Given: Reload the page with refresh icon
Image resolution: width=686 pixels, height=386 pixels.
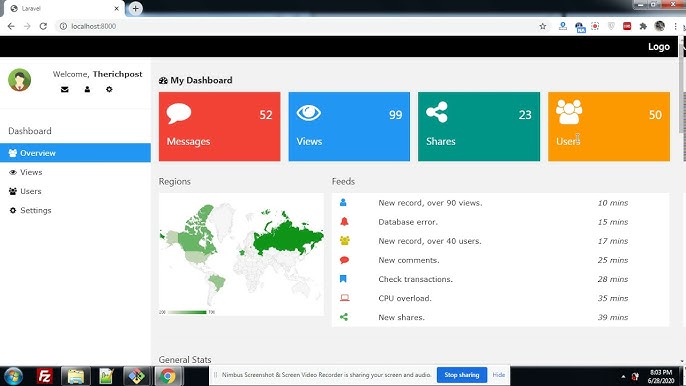Looking at the screenshot, I should (43, 26).
